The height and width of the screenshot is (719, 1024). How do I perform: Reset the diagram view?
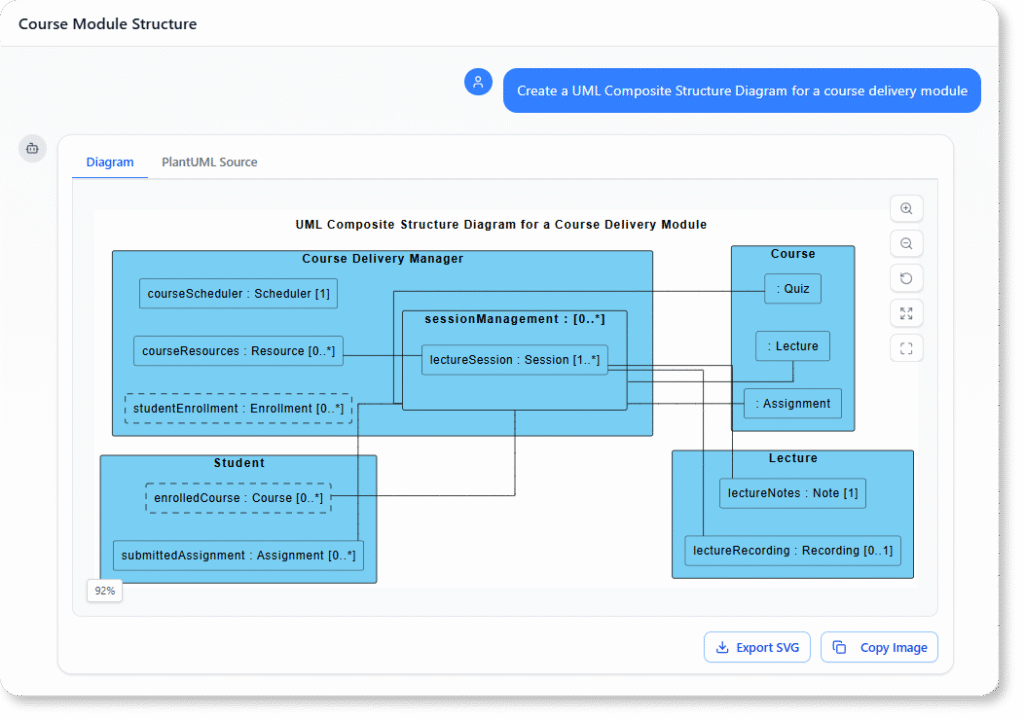tap(906, 278)
